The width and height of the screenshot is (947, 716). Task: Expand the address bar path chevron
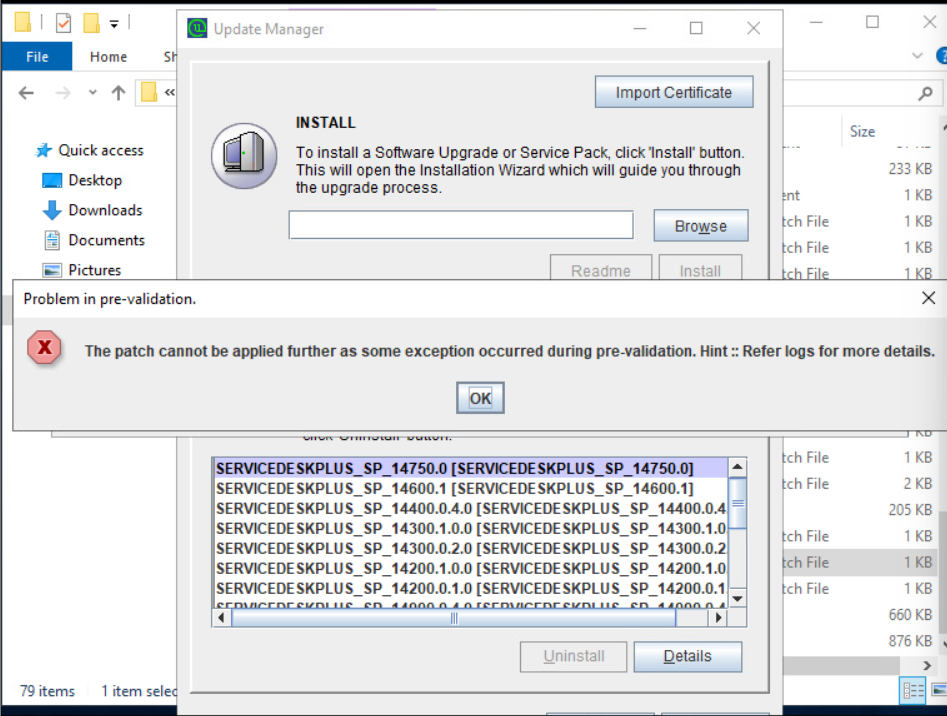pos(170,92)
